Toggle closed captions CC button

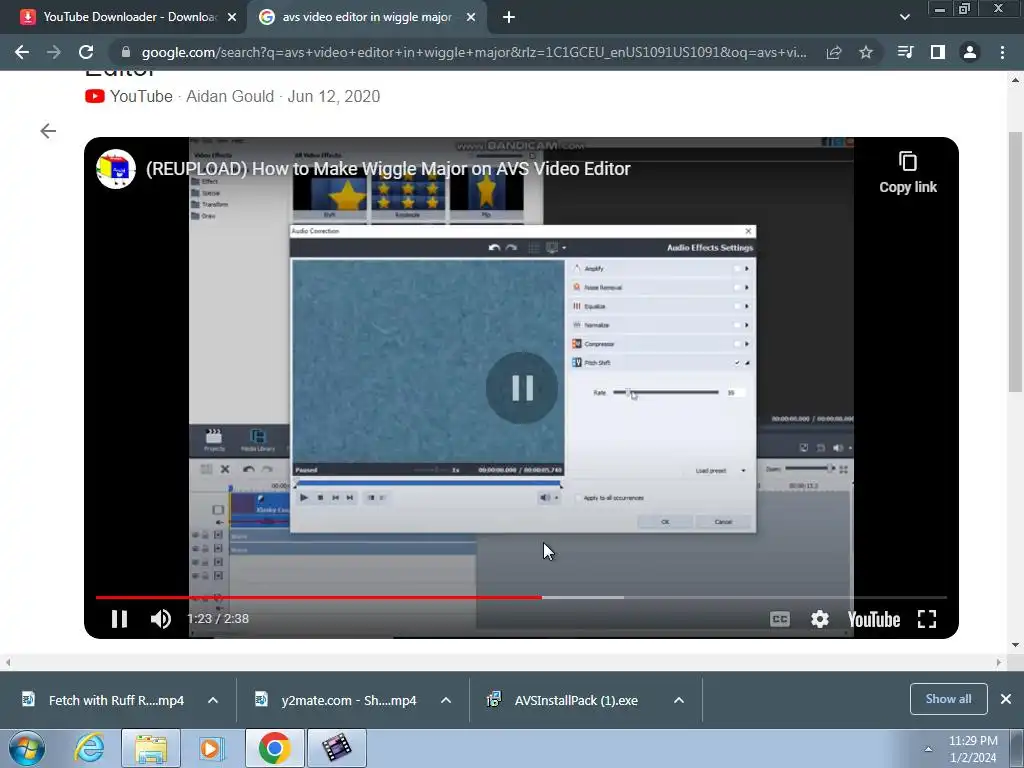[780, 619]
